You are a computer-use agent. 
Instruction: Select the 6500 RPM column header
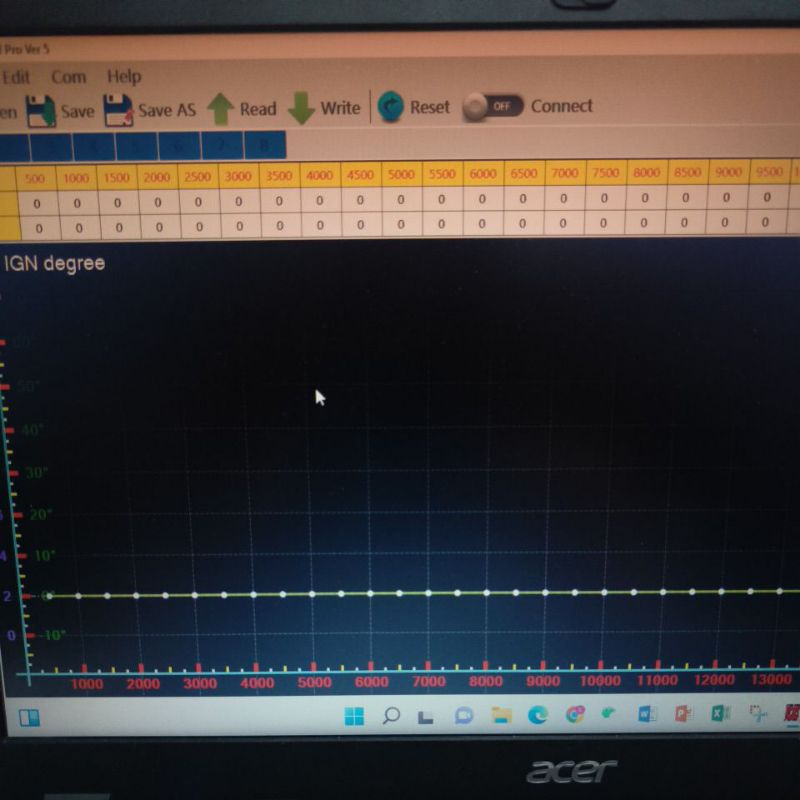click(523, 173)
